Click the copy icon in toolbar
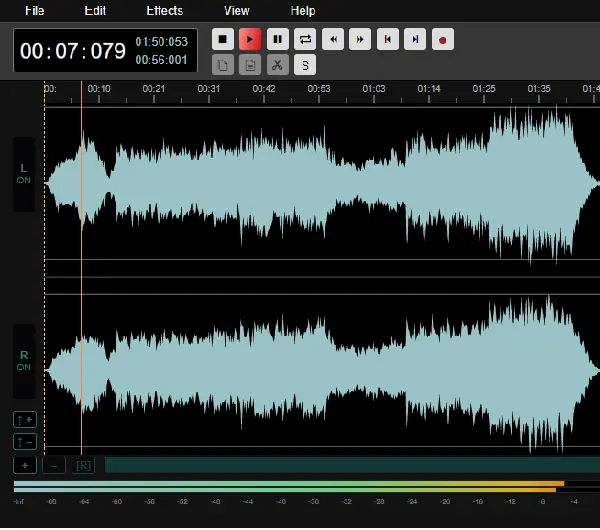 click(223, 65)
